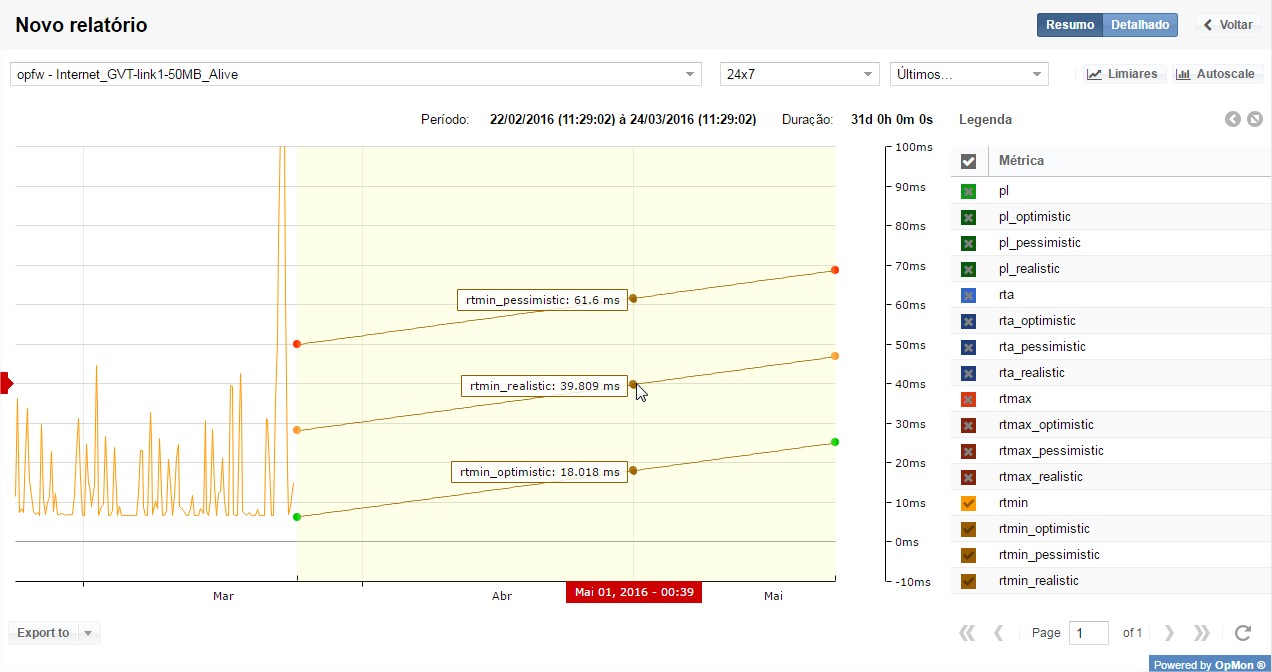Select the Resumo view tab
The image size is (1272, 672).
tap(1069, 25)
